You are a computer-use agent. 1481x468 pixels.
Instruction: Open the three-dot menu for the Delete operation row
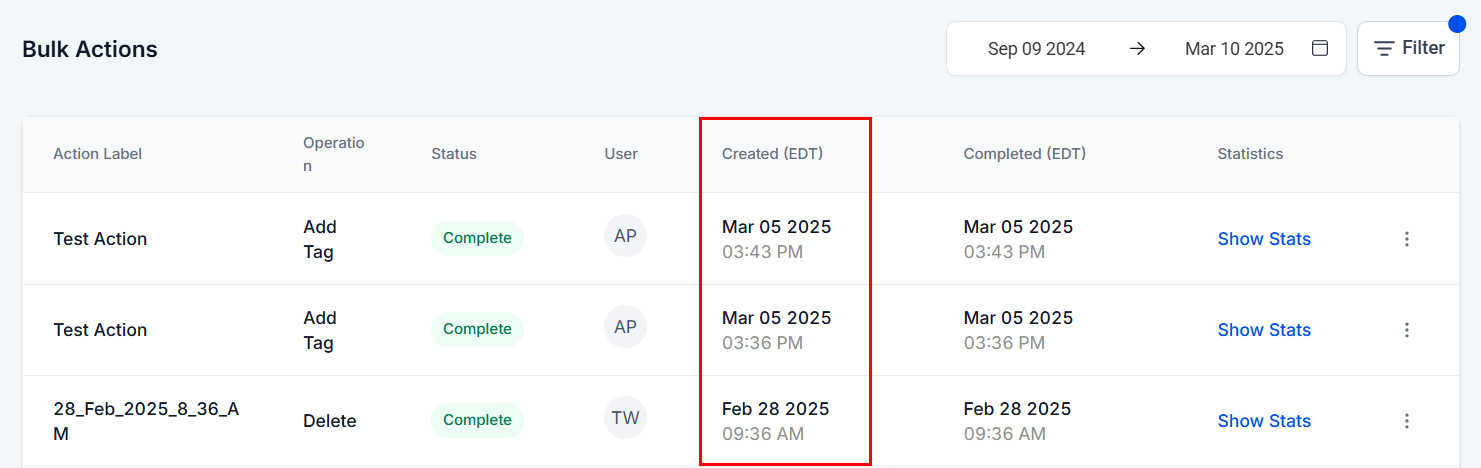click(x=1407, y=421)
